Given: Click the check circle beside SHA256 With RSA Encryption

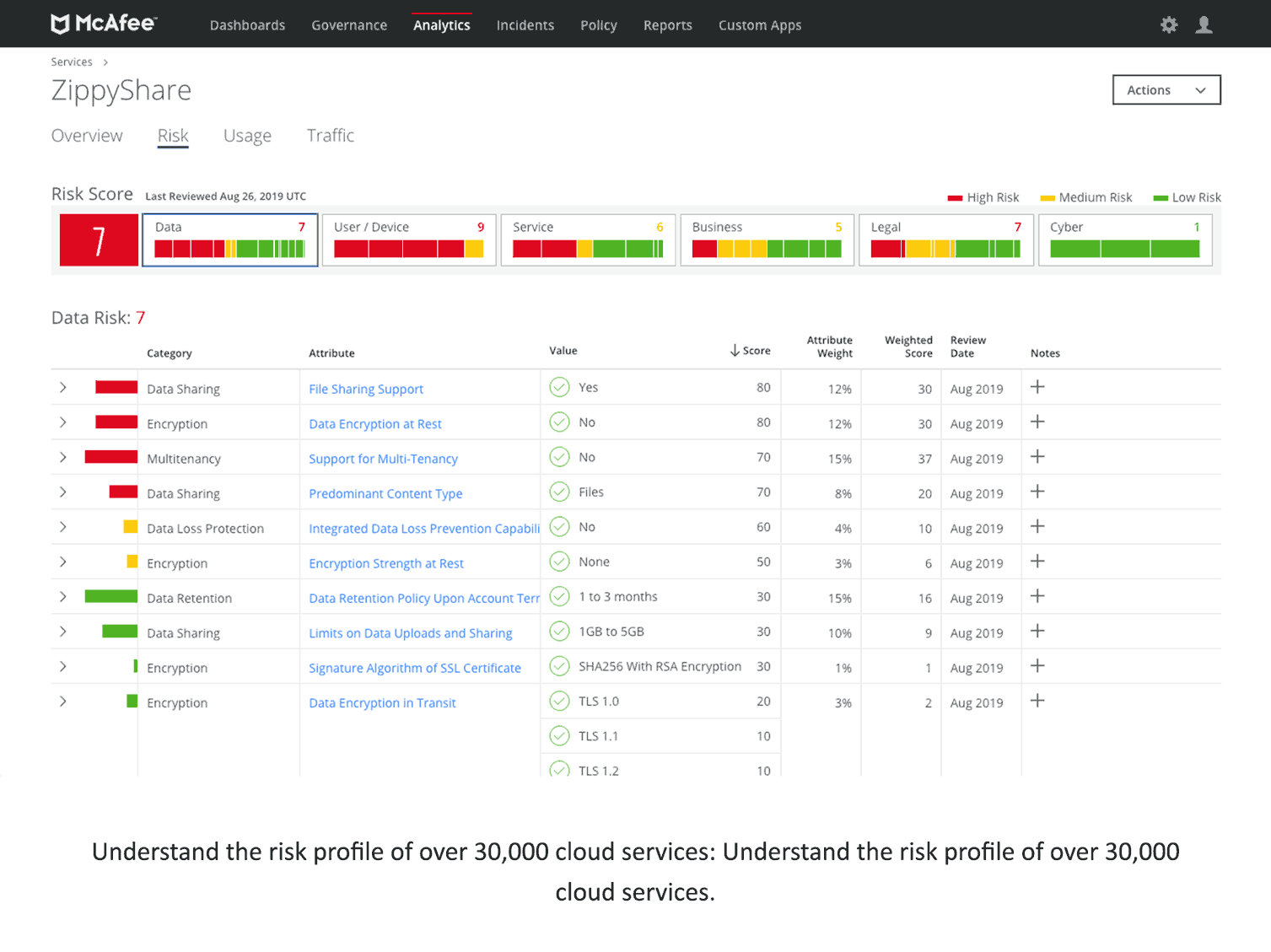Looking at the screenshot, I should (x=559, y=666).
